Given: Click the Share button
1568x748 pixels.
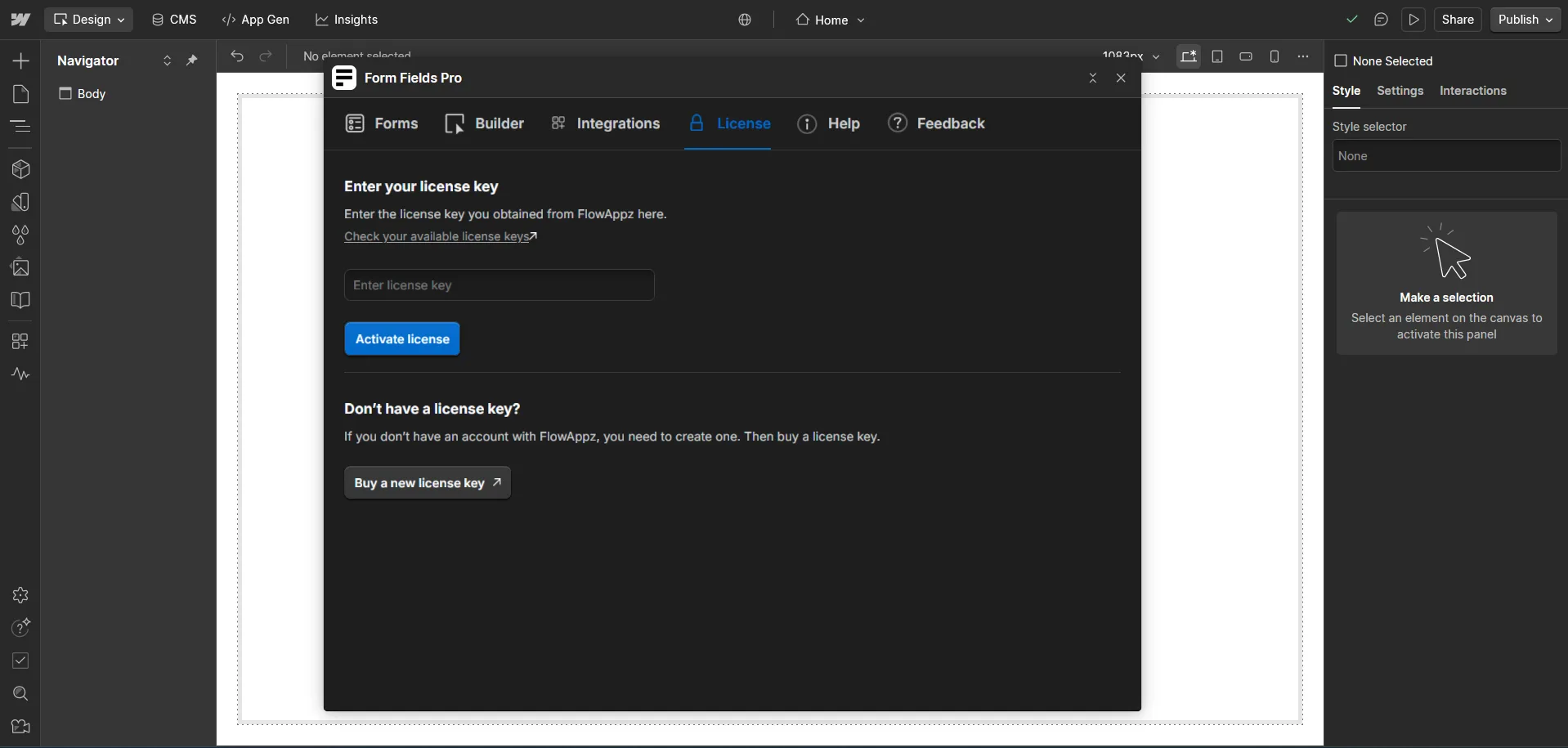Looking at the screenshot, I should [x=1458, y=20].
